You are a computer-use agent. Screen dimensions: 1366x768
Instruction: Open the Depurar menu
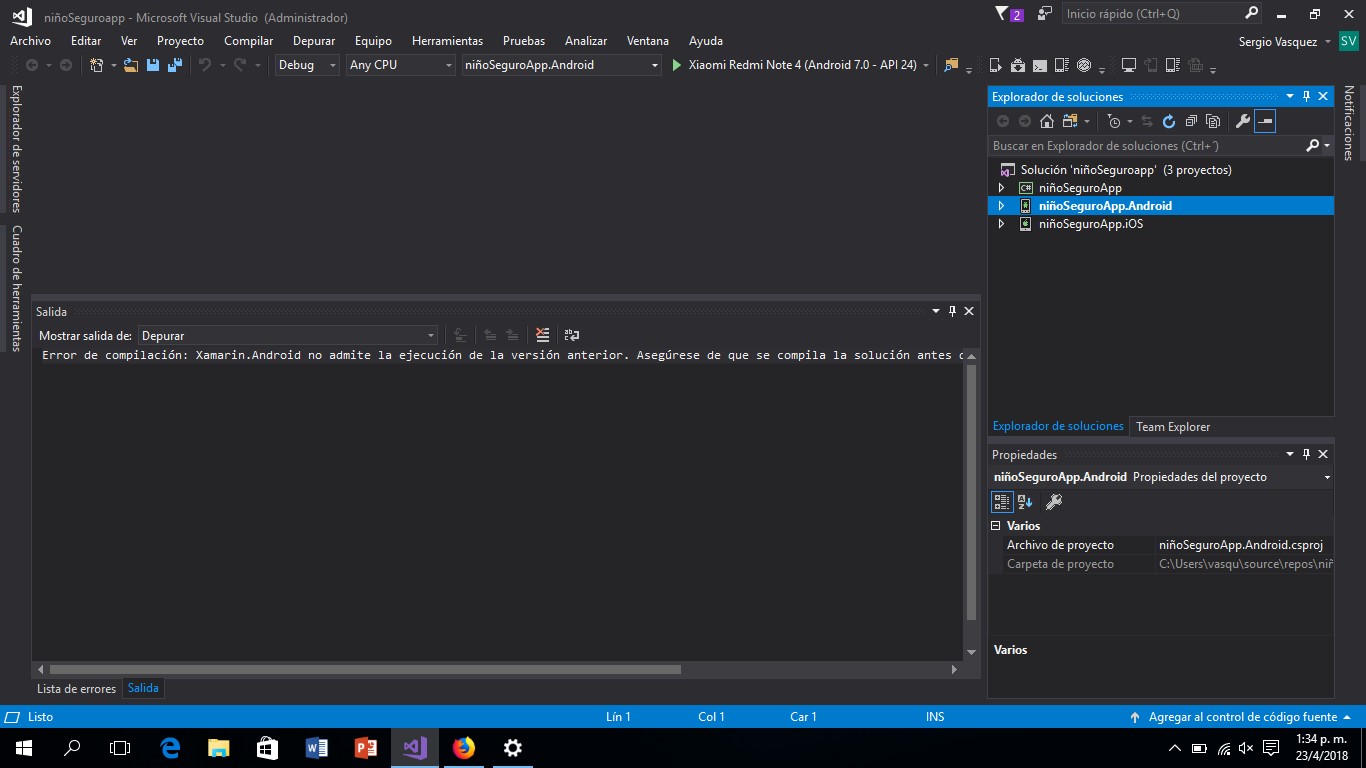click(314, 41)
